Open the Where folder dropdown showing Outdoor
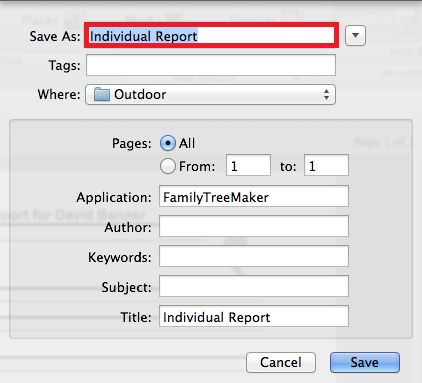 tap(210, 95)
